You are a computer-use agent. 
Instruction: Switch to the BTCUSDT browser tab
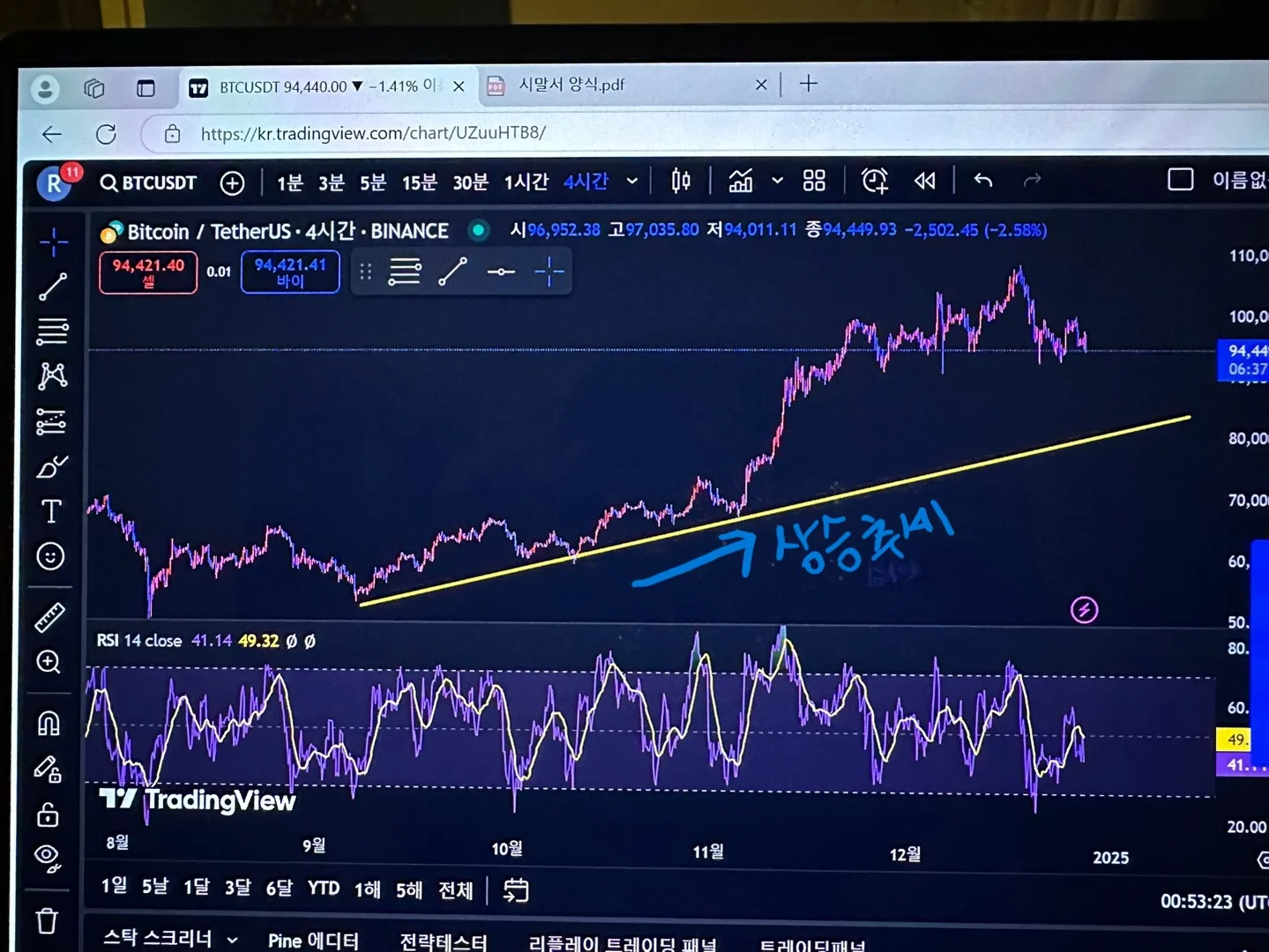[326, 86]
